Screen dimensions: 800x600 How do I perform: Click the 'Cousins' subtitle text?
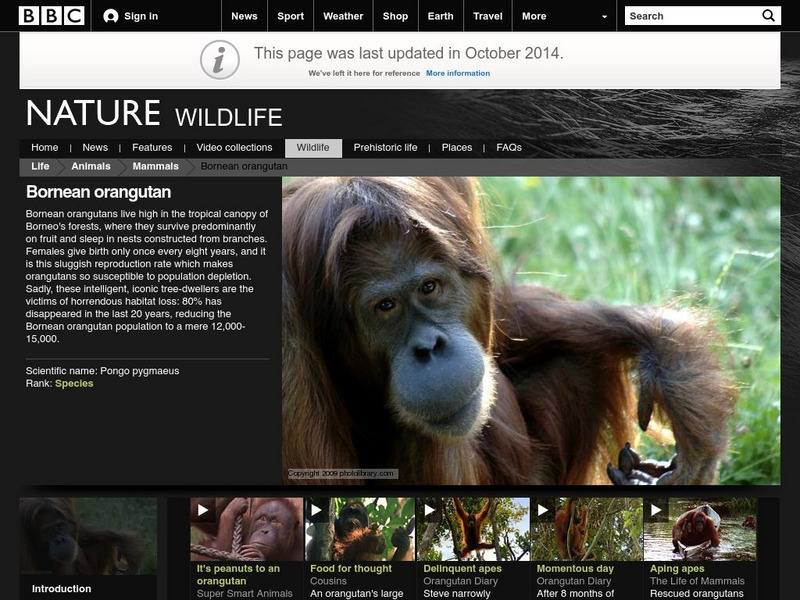pos(328,581)
